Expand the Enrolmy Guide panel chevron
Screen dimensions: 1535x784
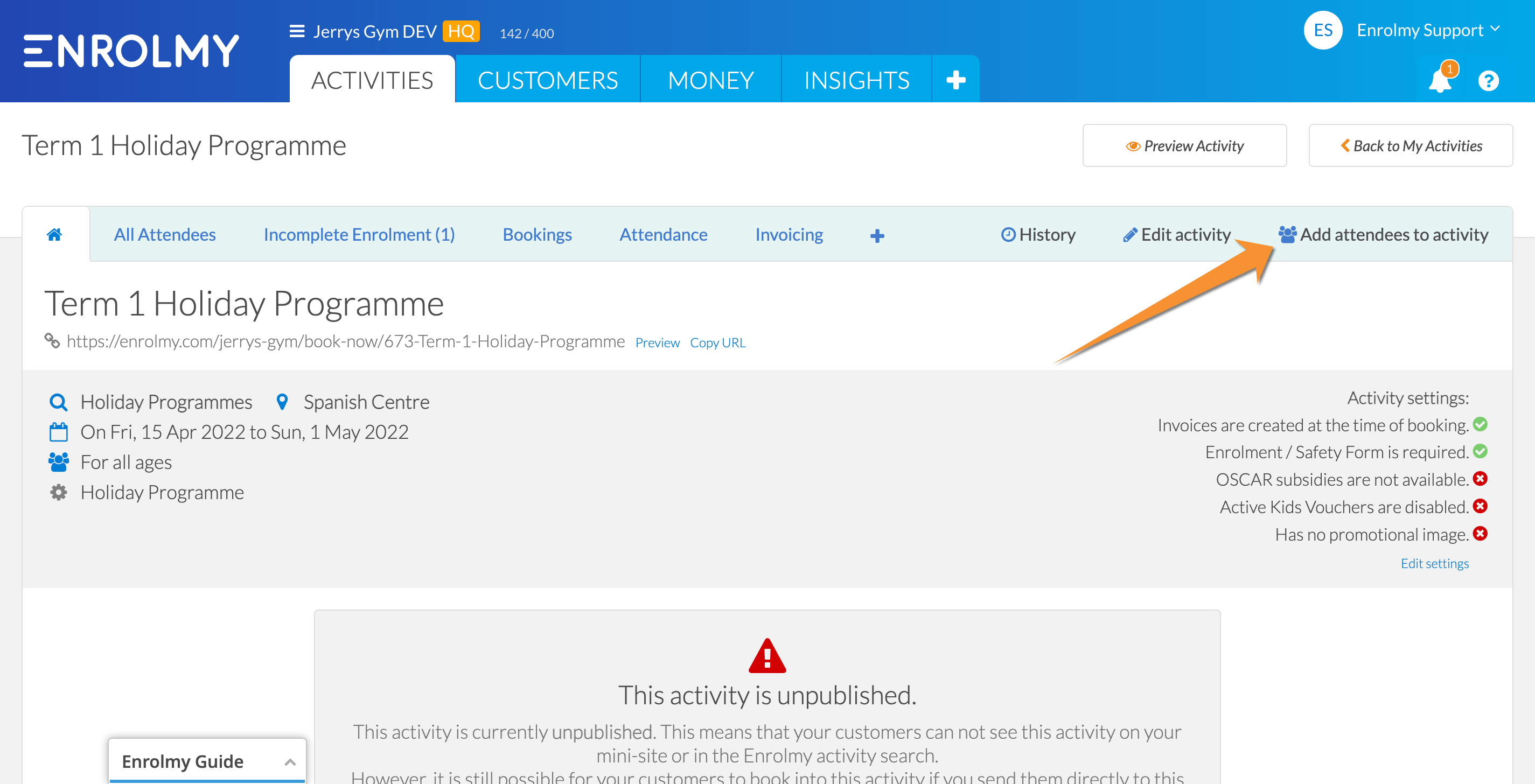(290, 761)
